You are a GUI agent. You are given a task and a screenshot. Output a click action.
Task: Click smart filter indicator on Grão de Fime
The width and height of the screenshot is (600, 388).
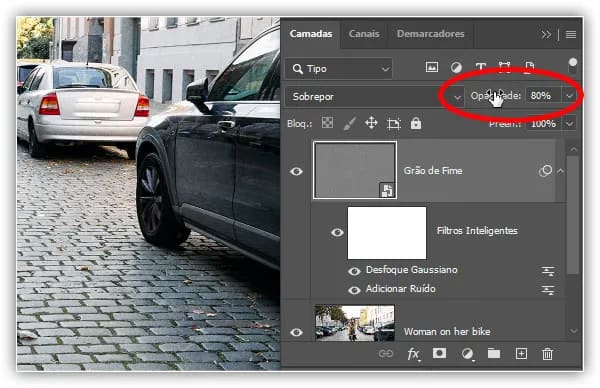pos(545,171)
